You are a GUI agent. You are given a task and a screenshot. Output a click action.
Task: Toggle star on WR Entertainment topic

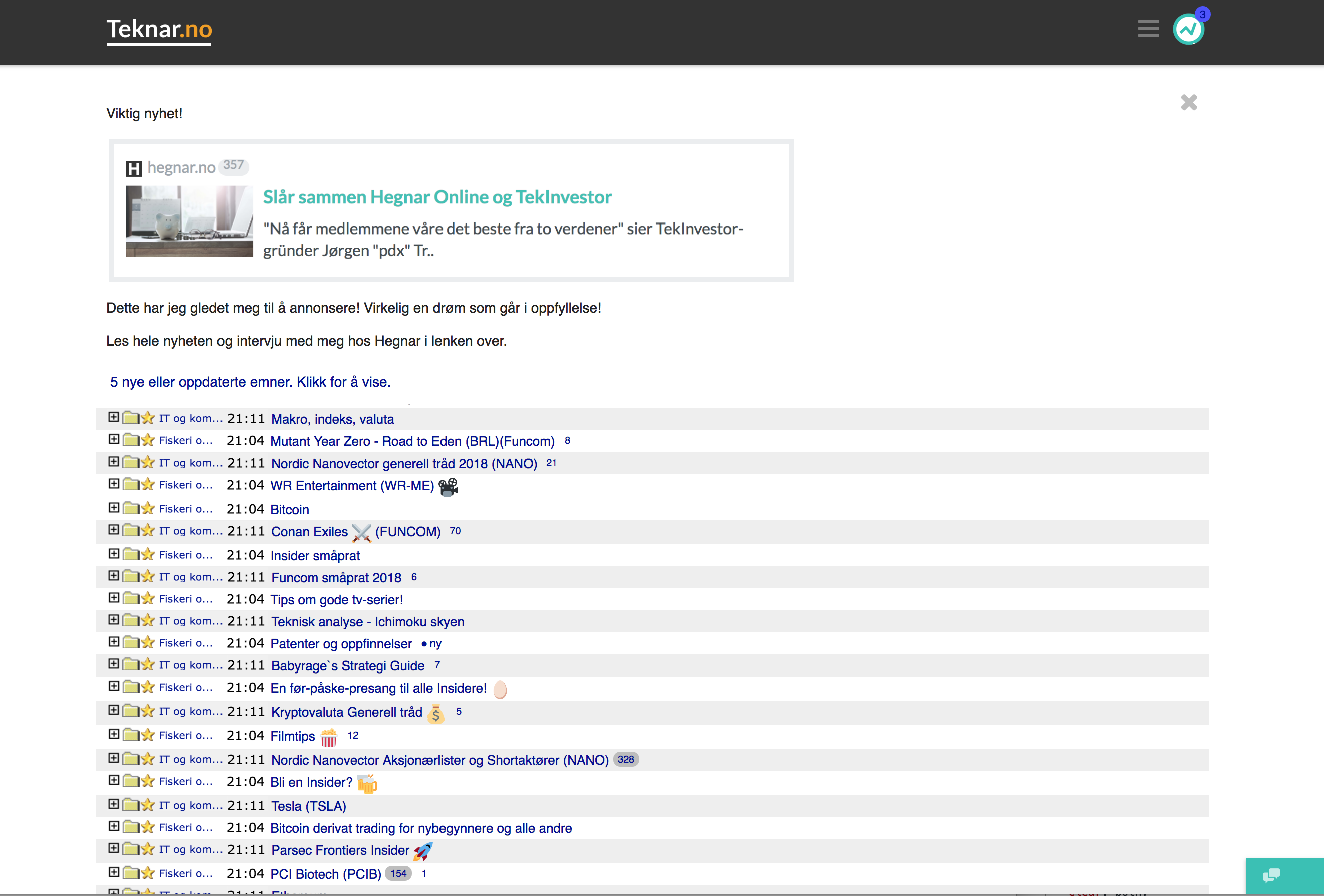click(148, 484)
